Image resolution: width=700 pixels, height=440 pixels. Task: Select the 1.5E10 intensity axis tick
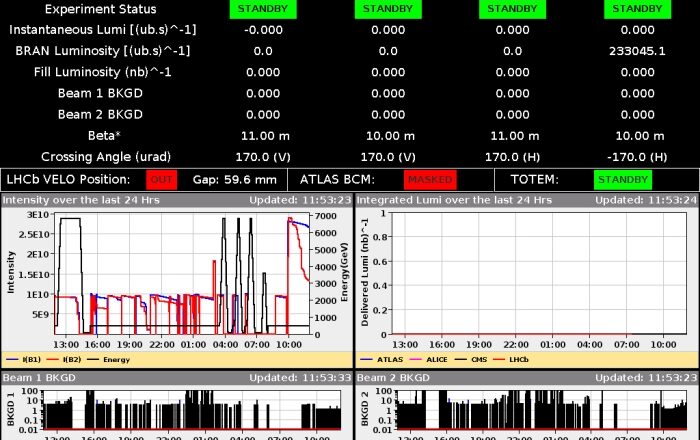(x=34, y=274)
